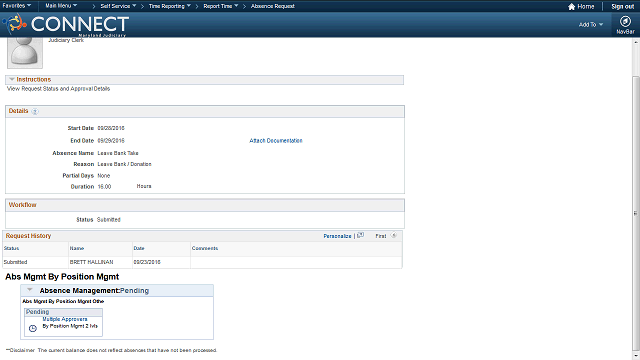Sort by the Comments column header
This screenshot has width=640, height=360.
tap(205, 248)
